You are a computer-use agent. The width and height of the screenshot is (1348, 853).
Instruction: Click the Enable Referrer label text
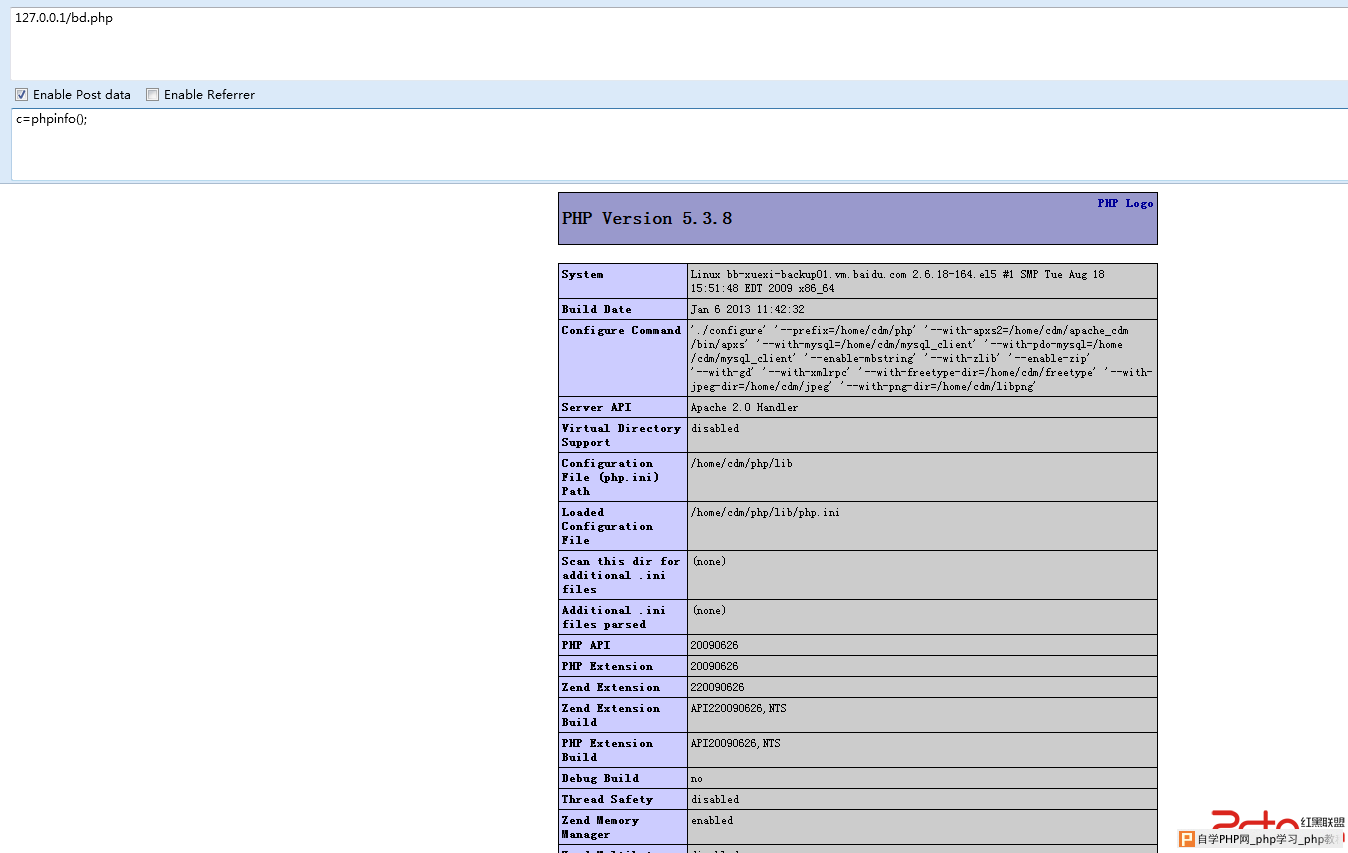click(209, 95)
